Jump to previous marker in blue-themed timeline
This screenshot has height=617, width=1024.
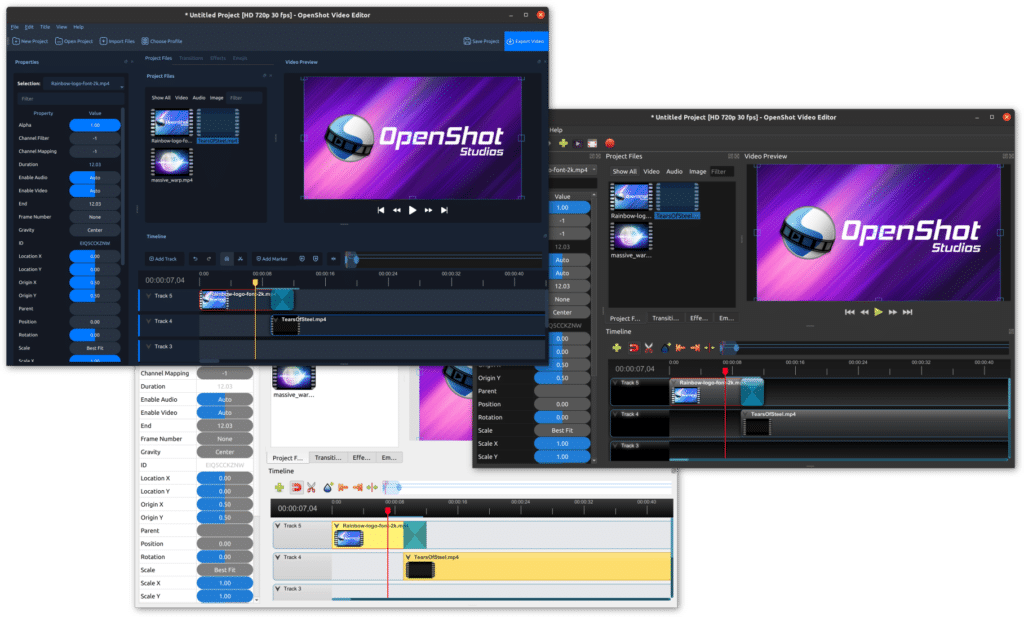tap(302, 259)
